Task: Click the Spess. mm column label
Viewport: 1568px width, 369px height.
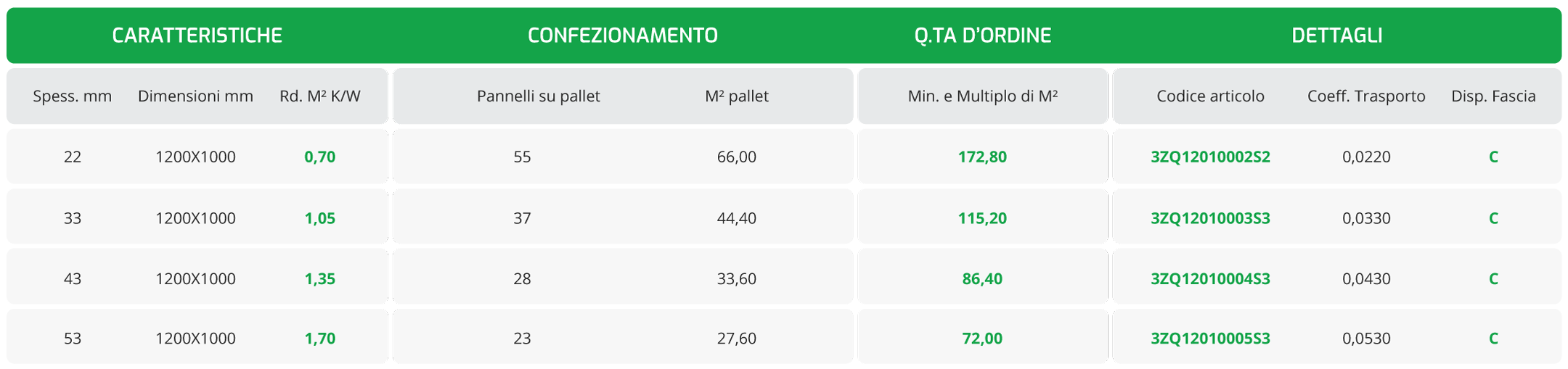Action: point(73,96)
